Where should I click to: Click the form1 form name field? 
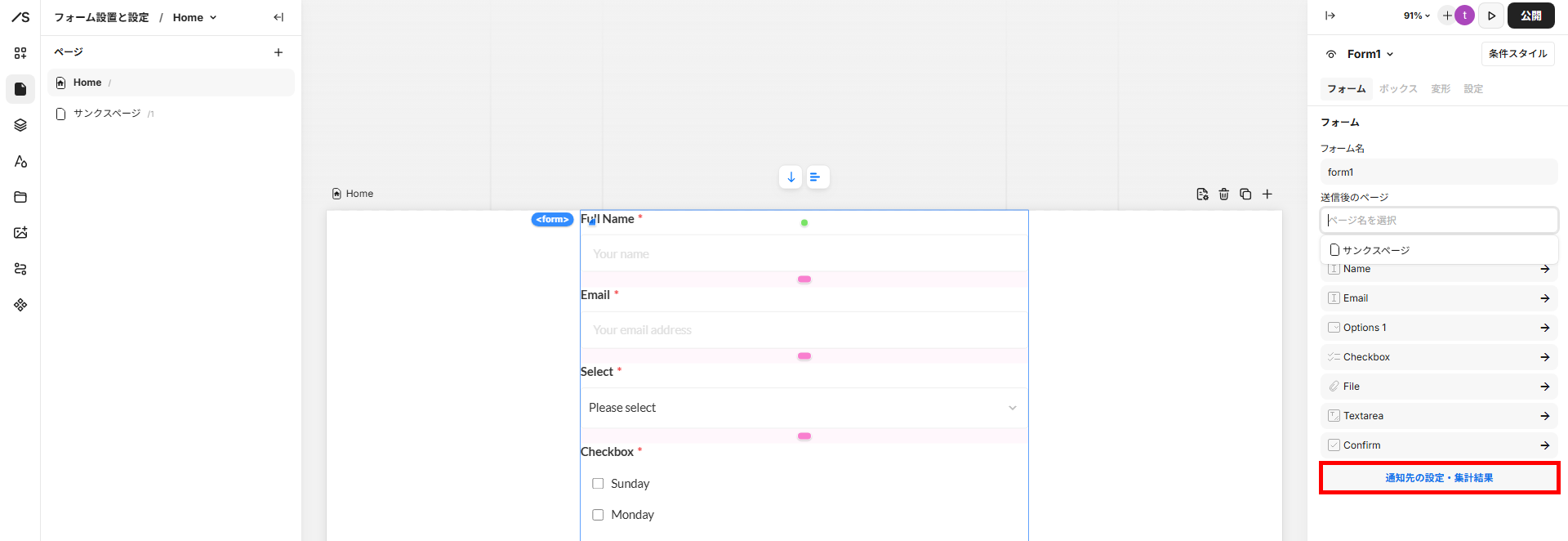click(1439, 172)
